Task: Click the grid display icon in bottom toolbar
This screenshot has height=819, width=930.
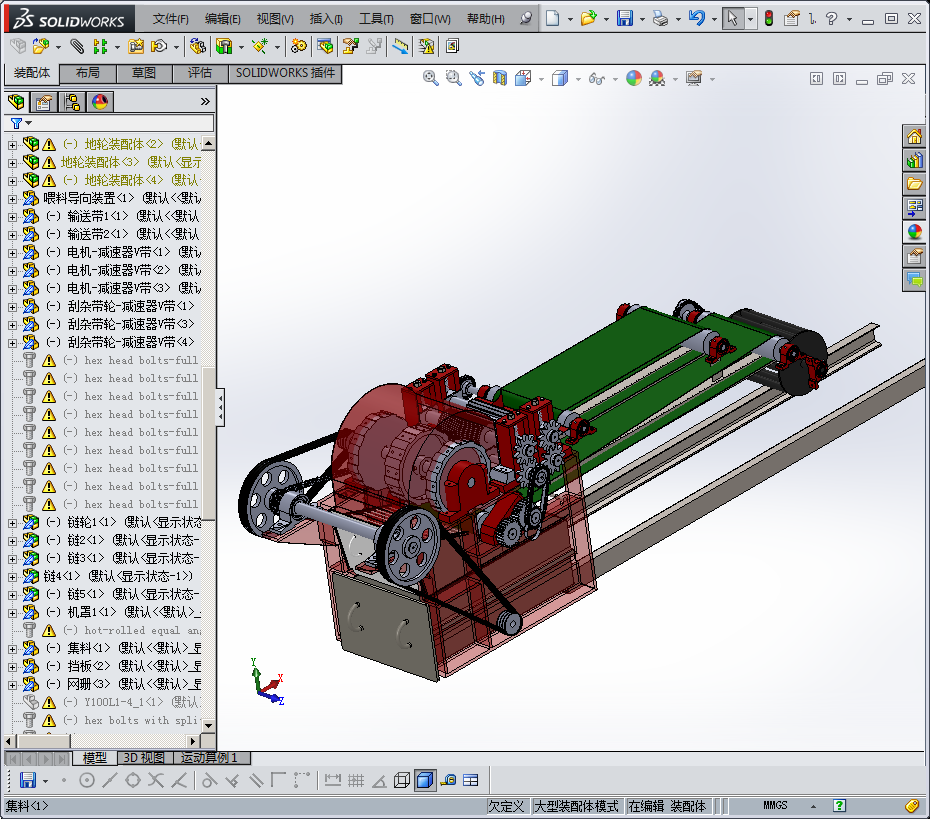Action: [356, 780]
